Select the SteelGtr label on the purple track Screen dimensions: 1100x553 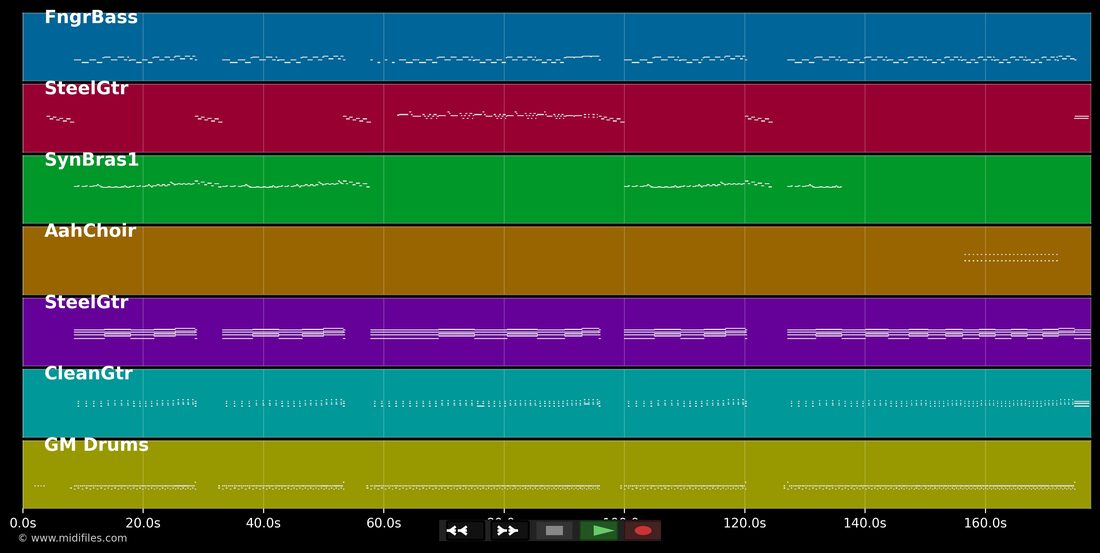pyautogui.click(x=86, y=302)
